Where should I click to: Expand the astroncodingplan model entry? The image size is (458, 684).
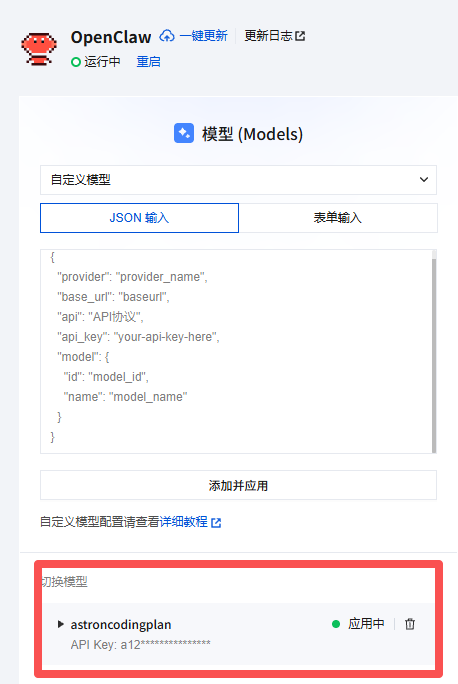pyautogui.click(x=61, y=624)
